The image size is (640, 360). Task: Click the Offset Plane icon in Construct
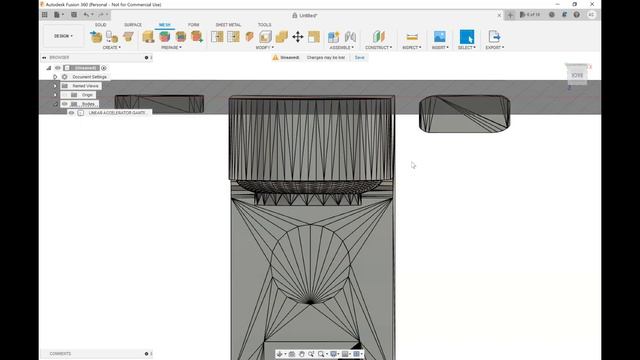[x=378, y=37]
